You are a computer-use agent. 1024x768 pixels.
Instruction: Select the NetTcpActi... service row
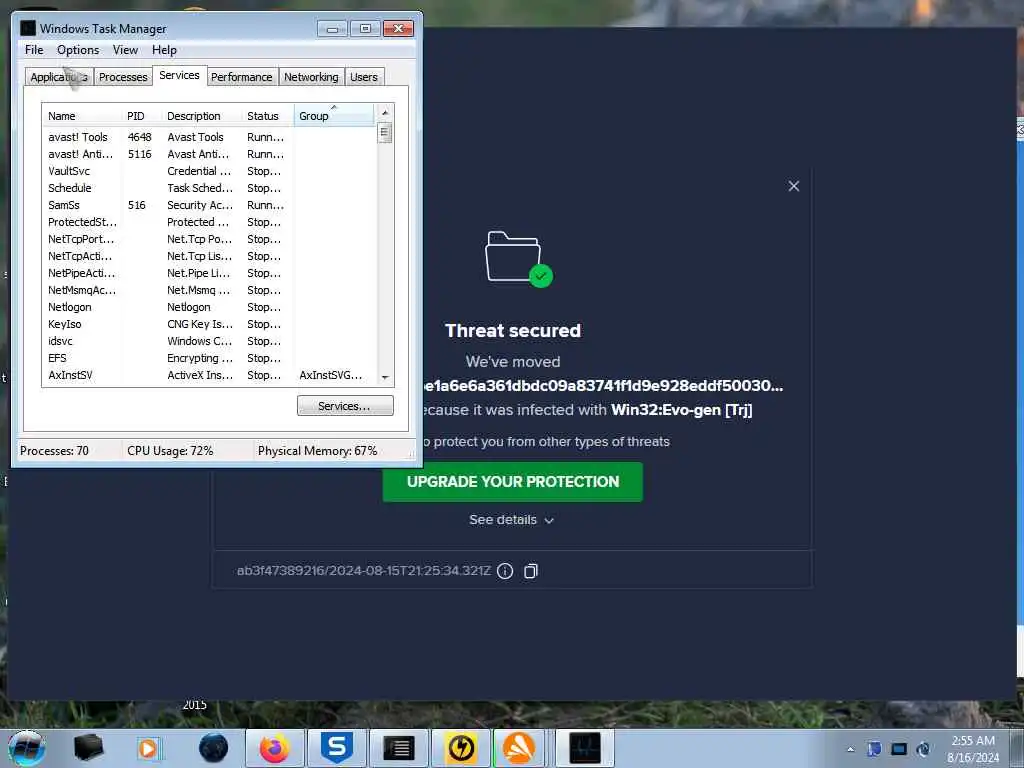coord(209,256)
